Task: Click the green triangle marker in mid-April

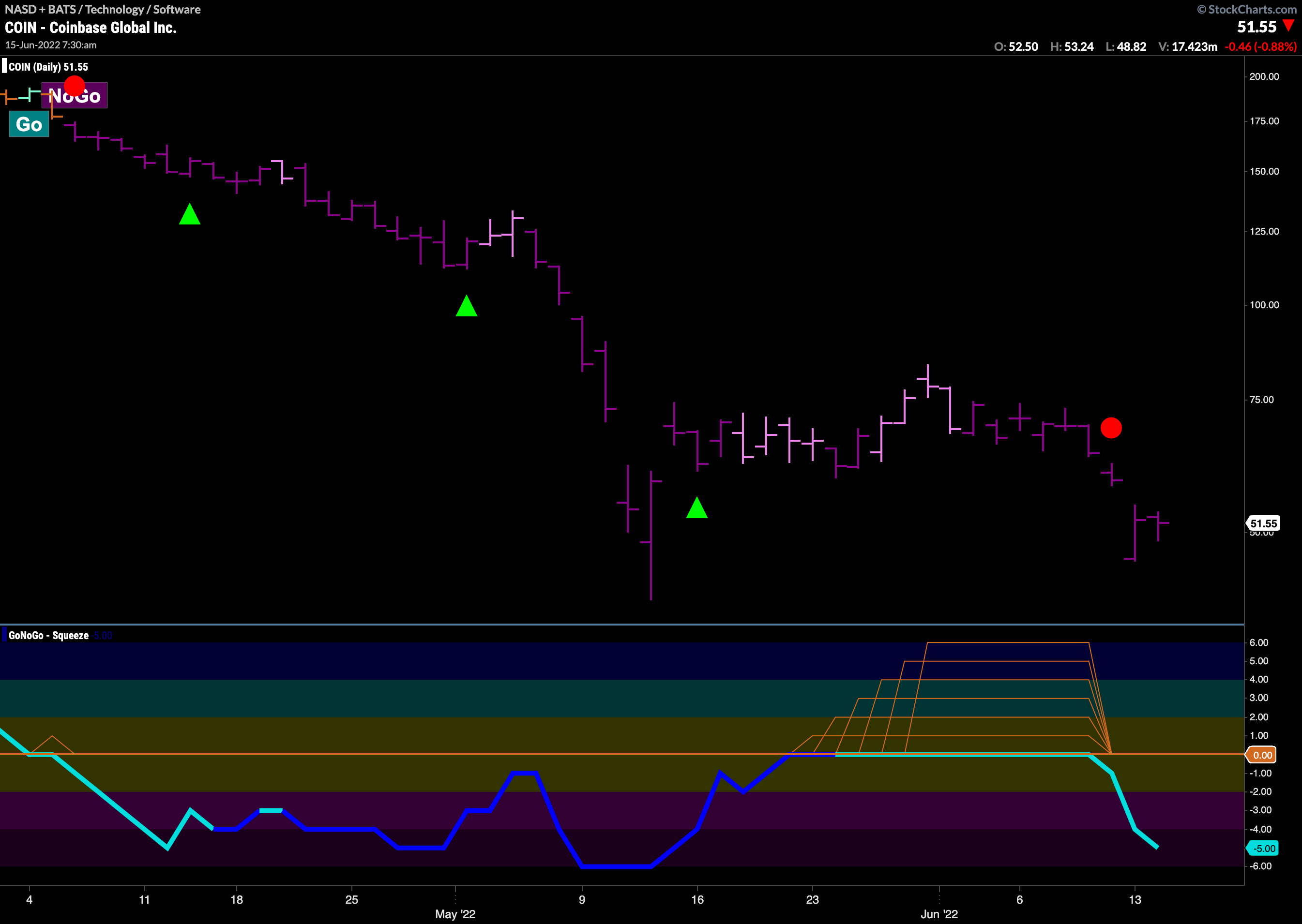Action: [x=190, y=215]
